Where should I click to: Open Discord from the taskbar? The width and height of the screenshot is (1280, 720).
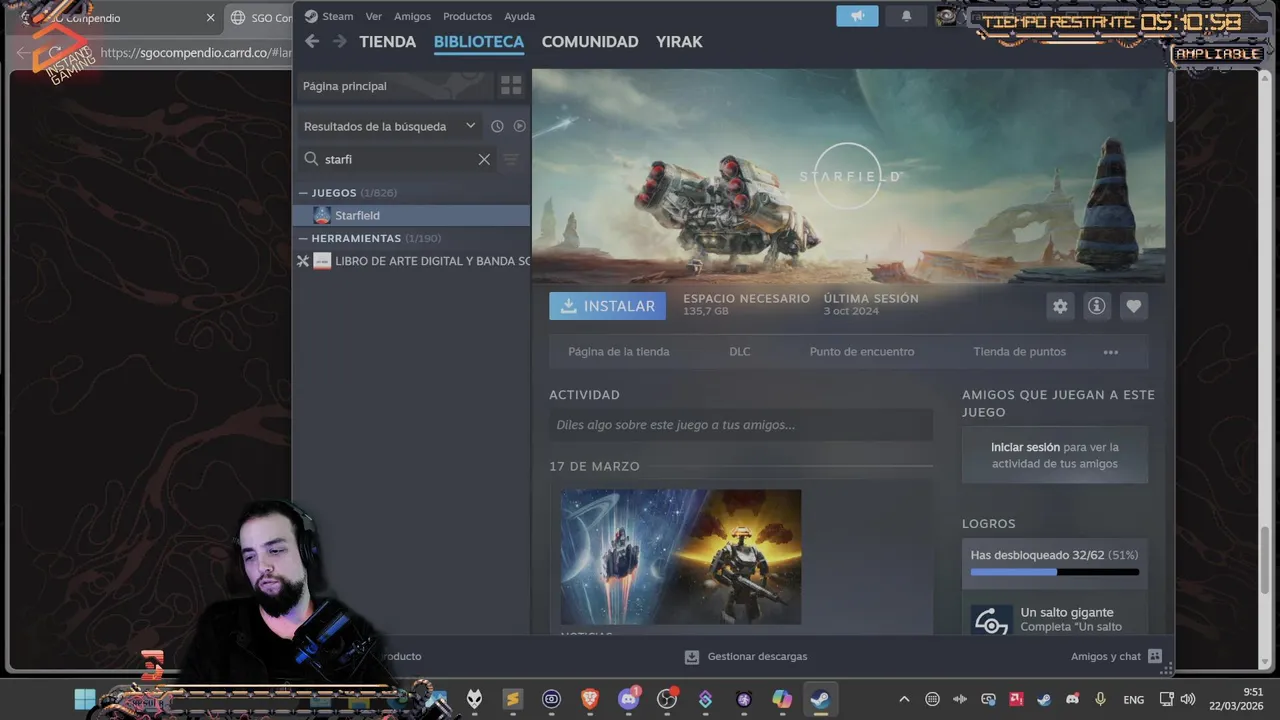click(x=628, y=699)
